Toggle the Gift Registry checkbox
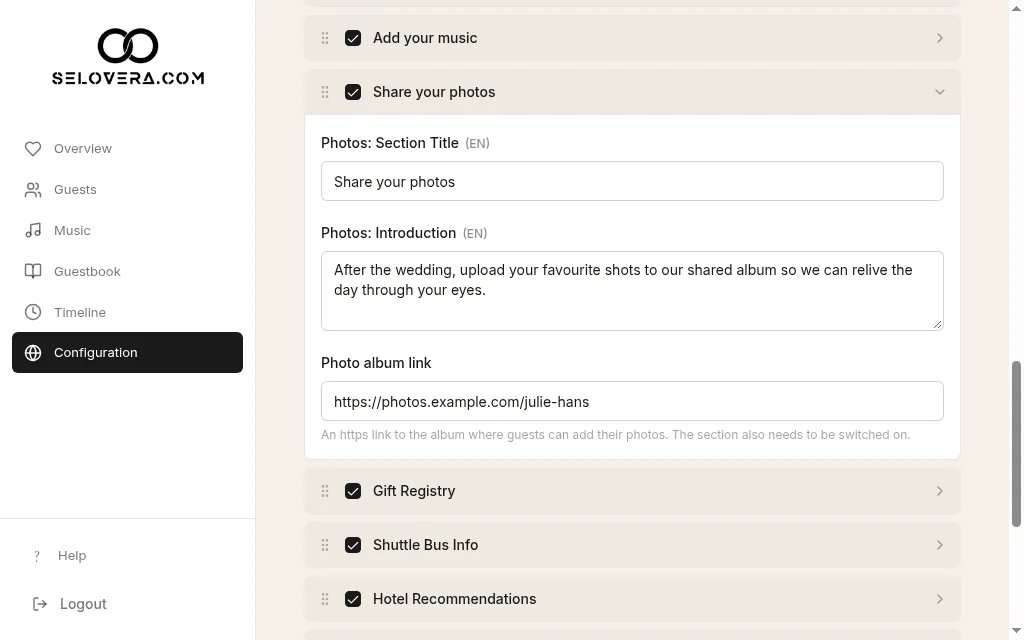The width and height of the screenshot is (1024, 640). click(353, 491)
